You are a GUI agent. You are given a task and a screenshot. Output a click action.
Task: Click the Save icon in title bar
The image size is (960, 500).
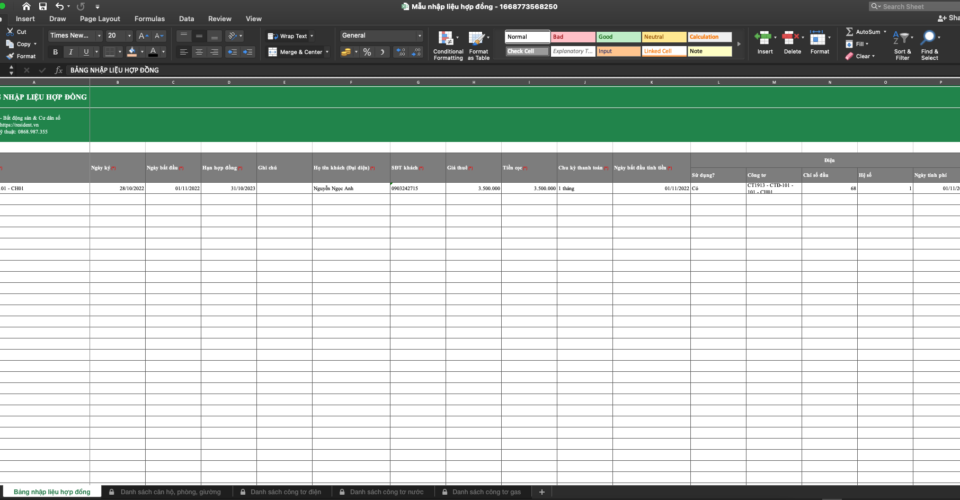click(43, 6)
